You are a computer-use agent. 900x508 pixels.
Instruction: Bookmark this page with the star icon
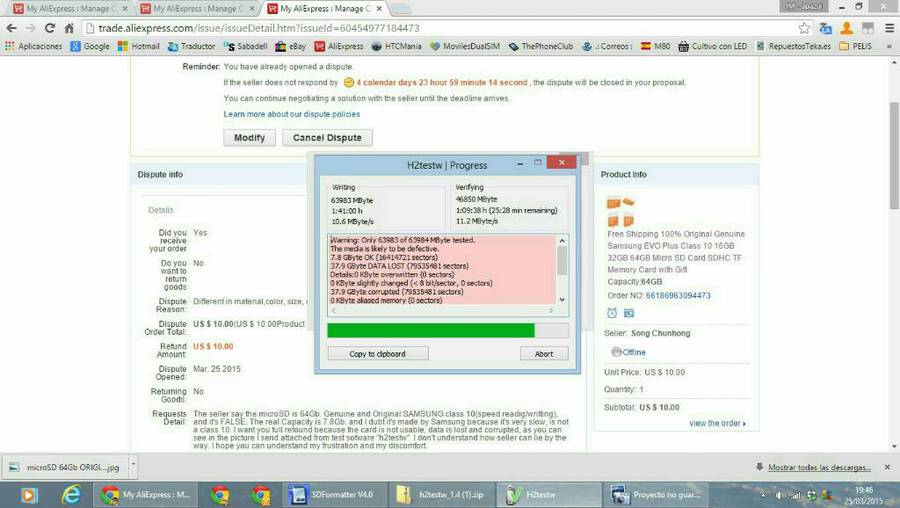(x=805, y=28)
